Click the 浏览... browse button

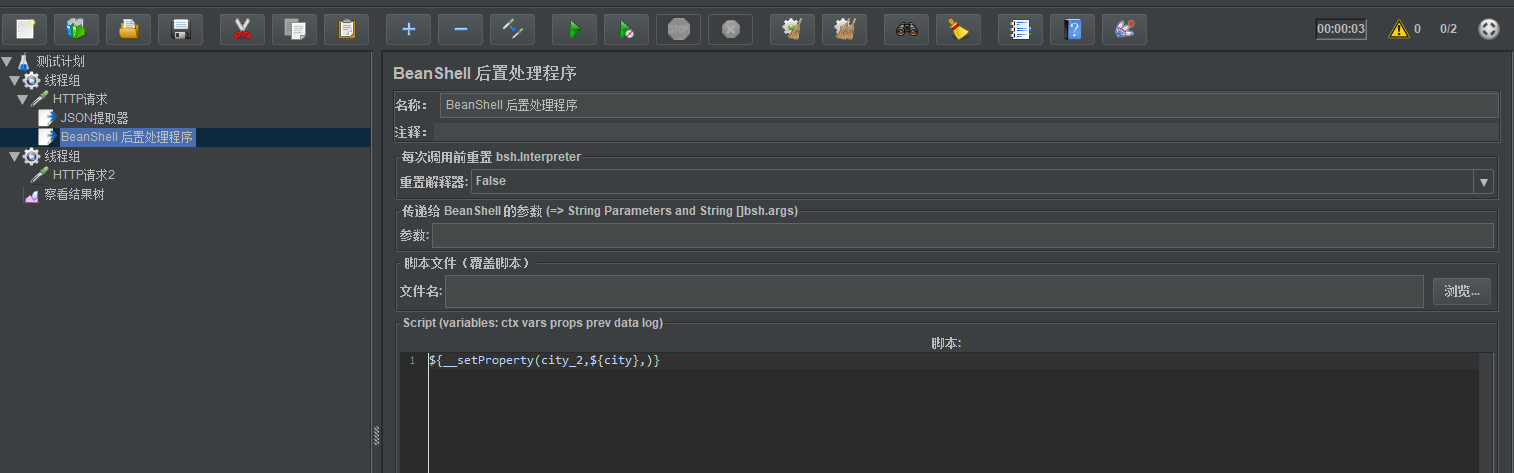tap(1461, 291)
